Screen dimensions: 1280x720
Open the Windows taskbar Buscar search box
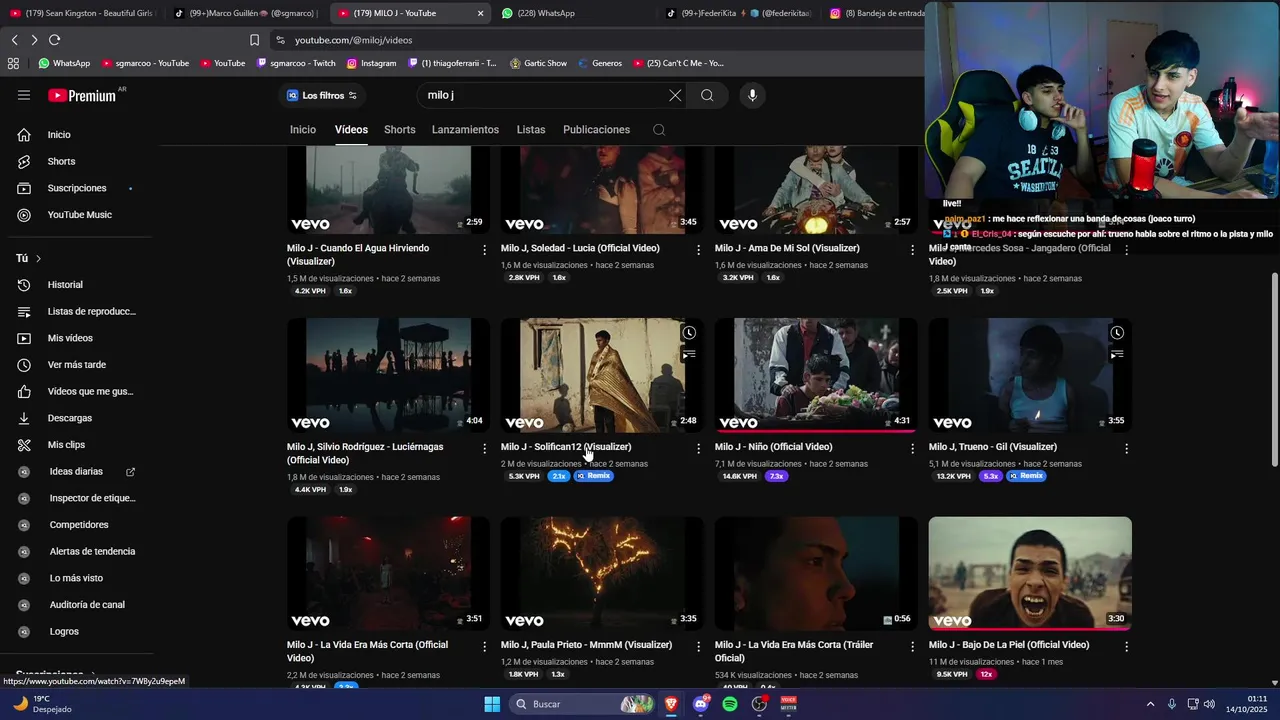[583, 704]
